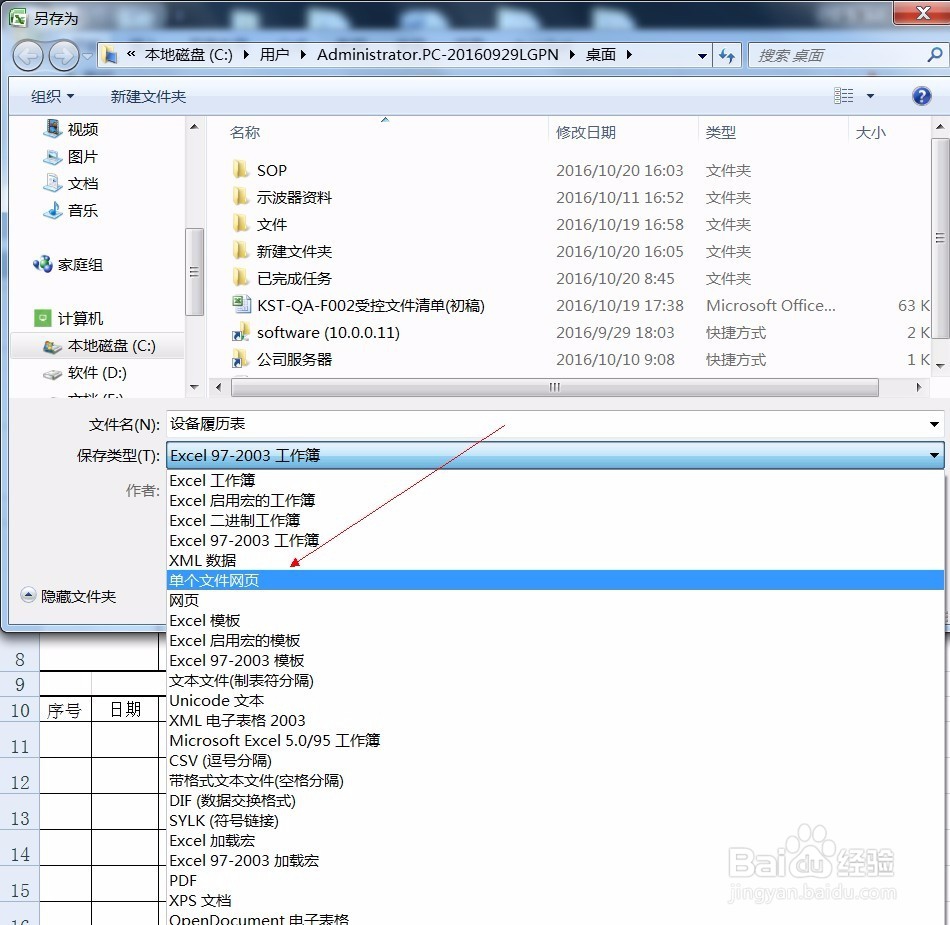Sort by 名称 column header

(x=245, y=132)
